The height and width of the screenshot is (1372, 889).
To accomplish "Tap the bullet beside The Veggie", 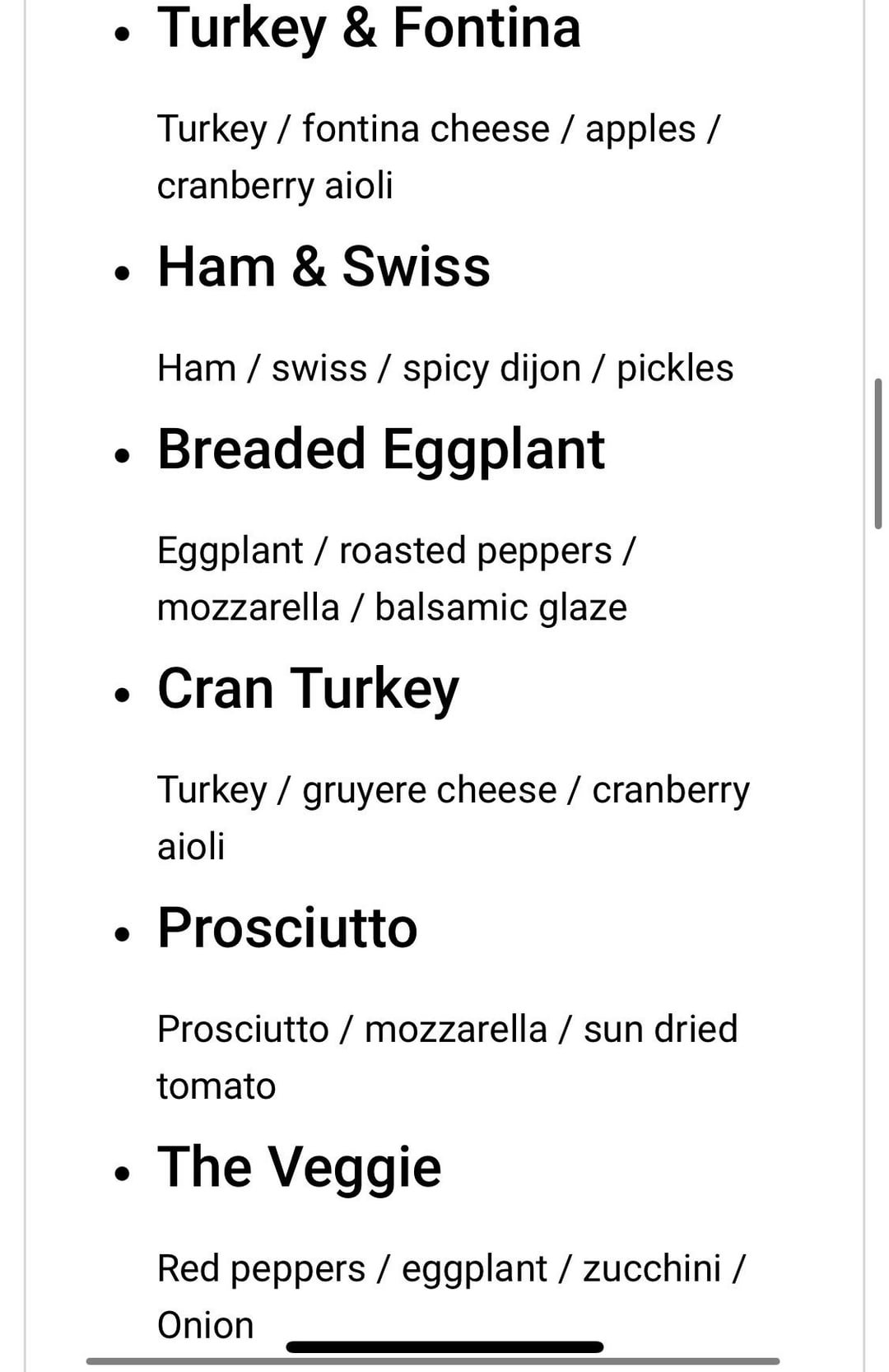I will click(123, 1173).
